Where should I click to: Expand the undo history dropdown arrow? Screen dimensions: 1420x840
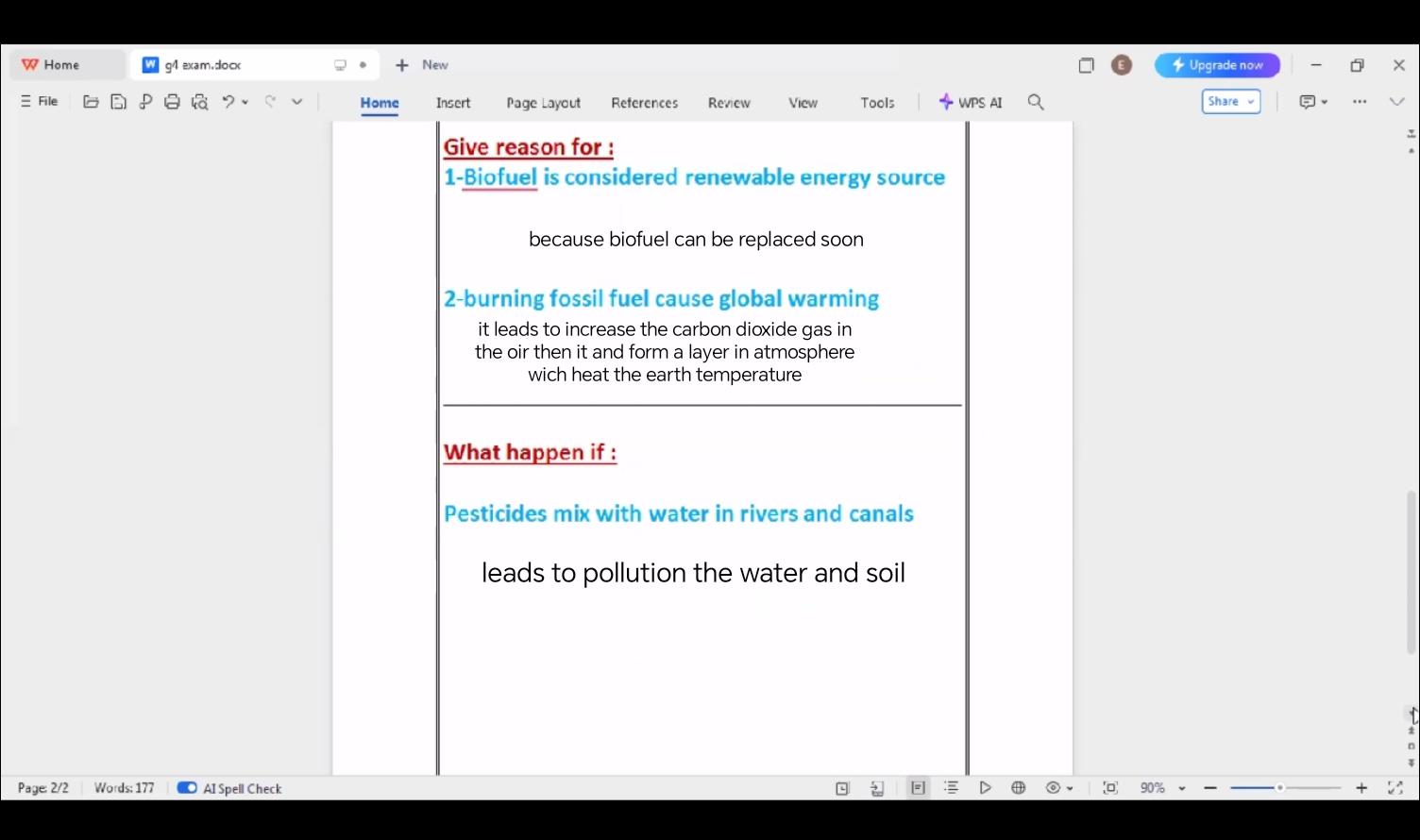pos(245,102)
